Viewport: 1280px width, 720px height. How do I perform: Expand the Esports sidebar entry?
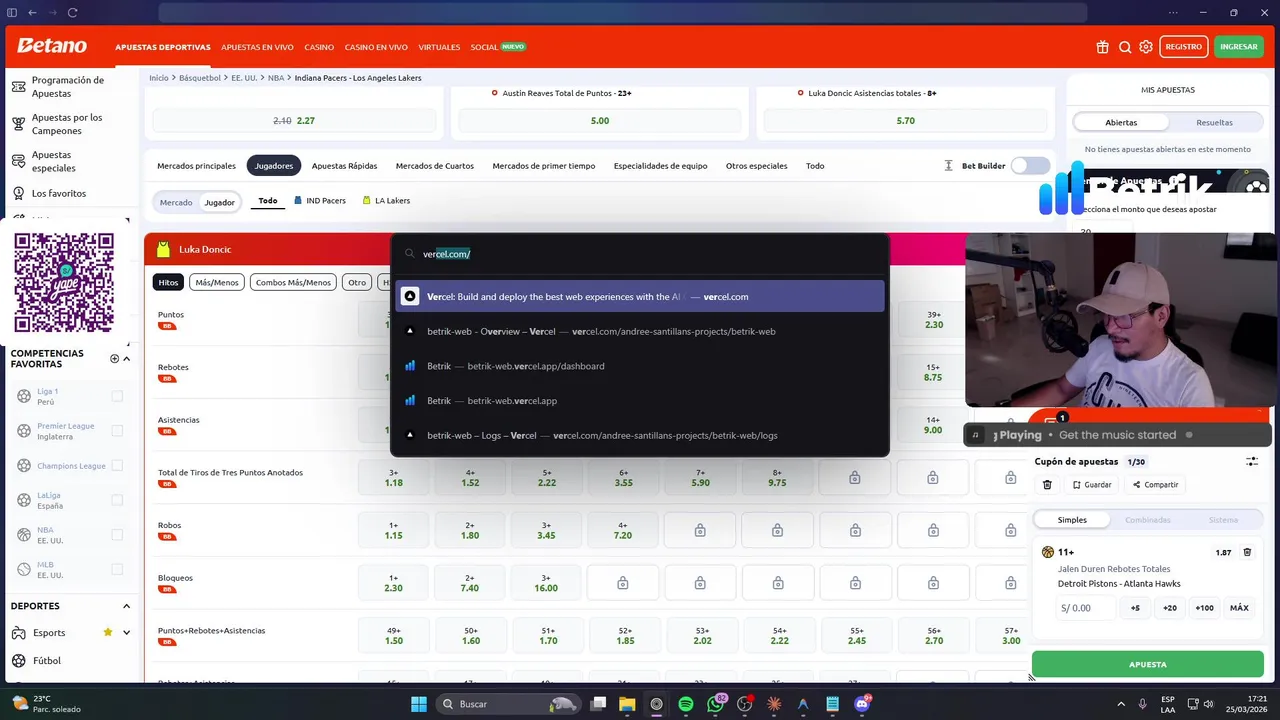[126, 632]
